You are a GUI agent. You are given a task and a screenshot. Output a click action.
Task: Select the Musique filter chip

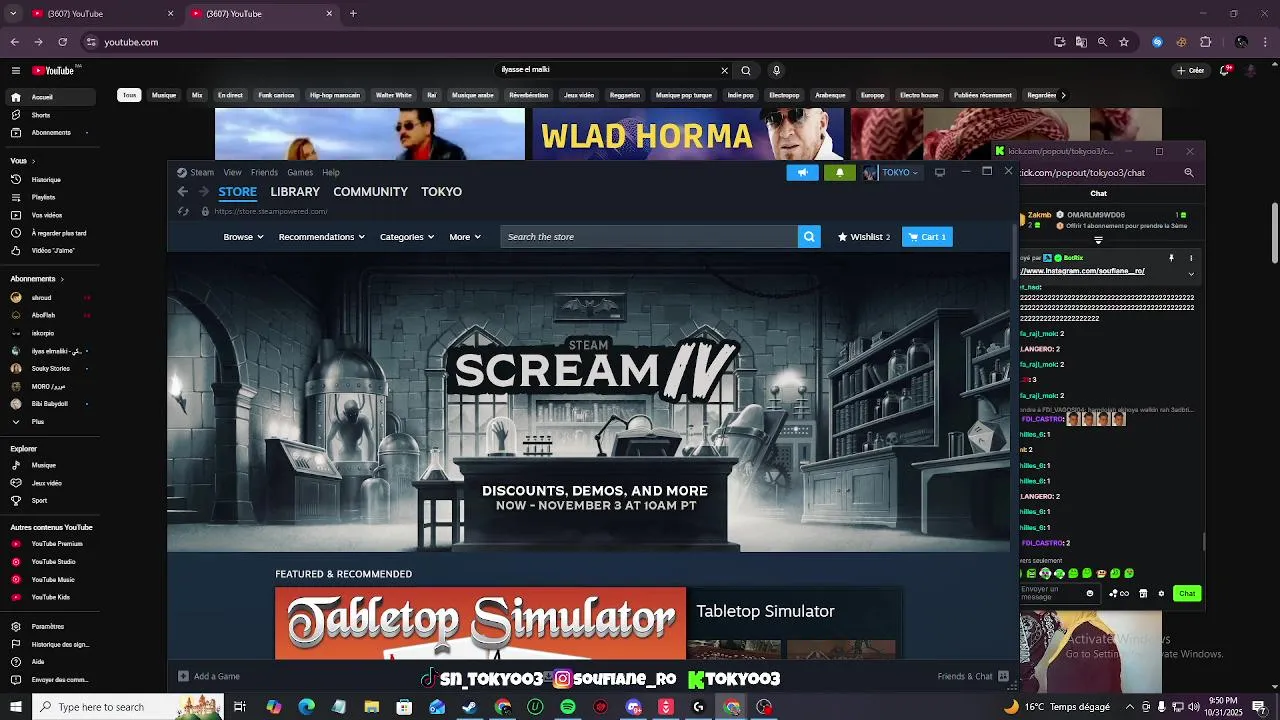click(164, 95)
